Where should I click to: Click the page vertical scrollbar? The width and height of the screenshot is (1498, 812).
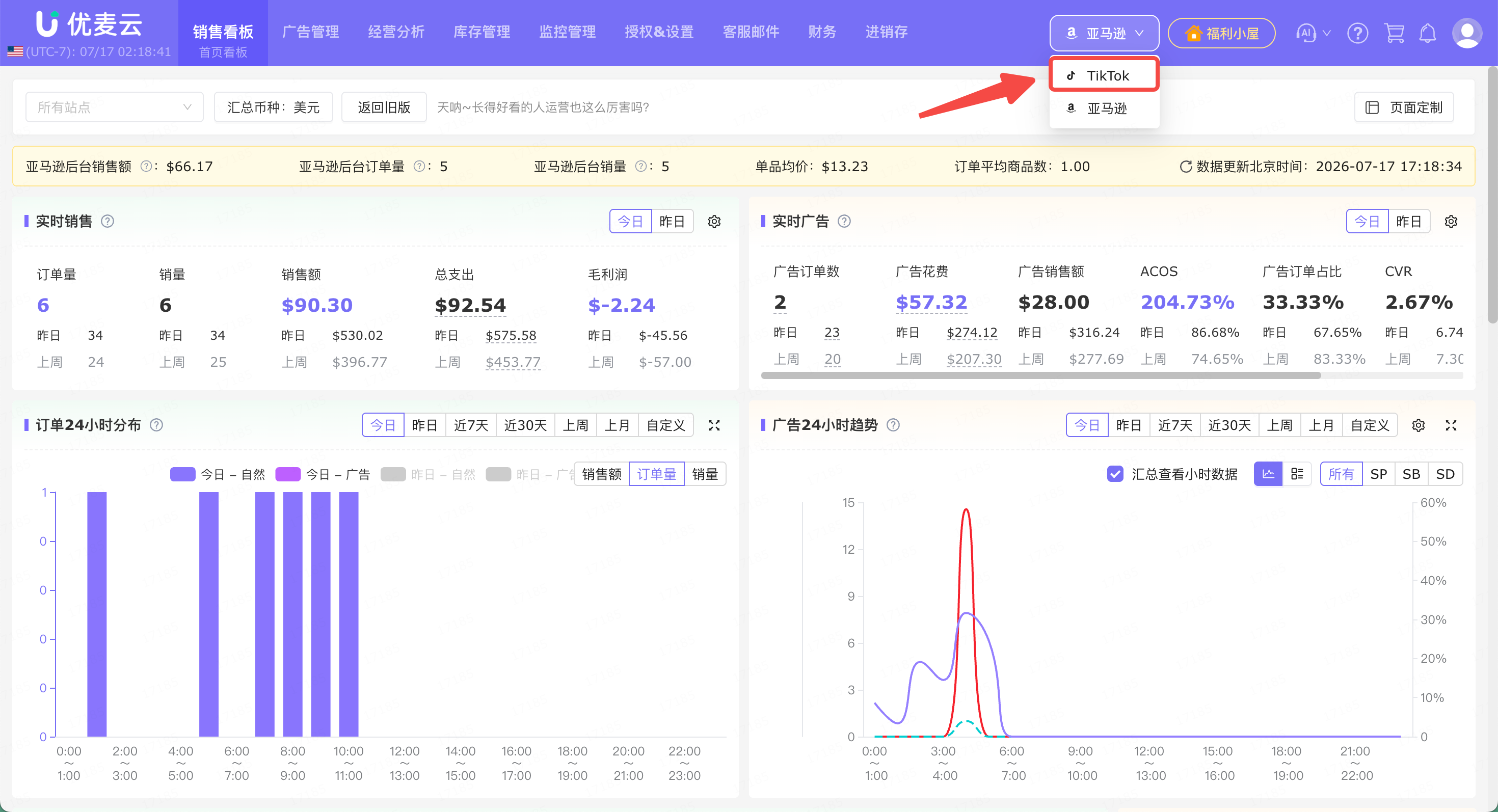[x=1492, y=195]
